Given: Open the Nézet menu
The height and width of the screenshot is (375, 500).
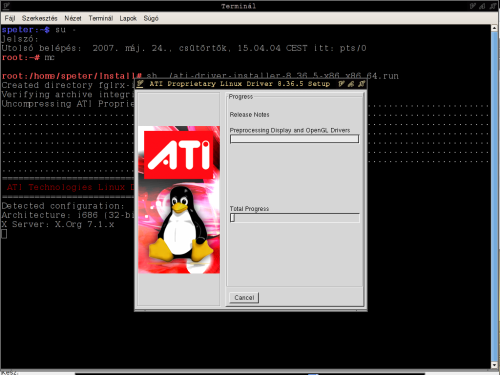Looking at the screenshot, I should 73,18.
